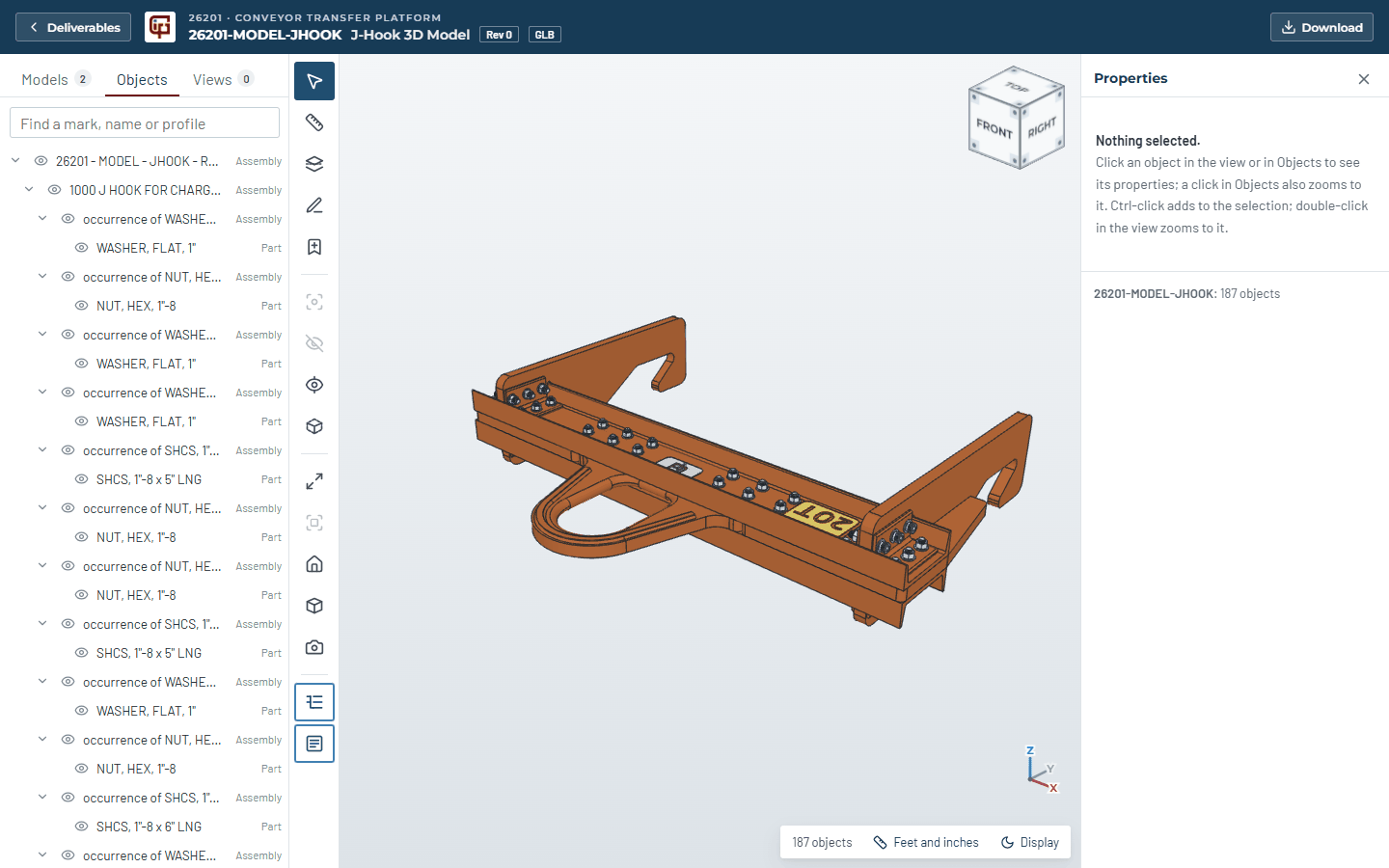Click the diagonal expand arrows icon
Image resolution: width=1389 pixels, height=868 pixels.
tap(314, 481)
